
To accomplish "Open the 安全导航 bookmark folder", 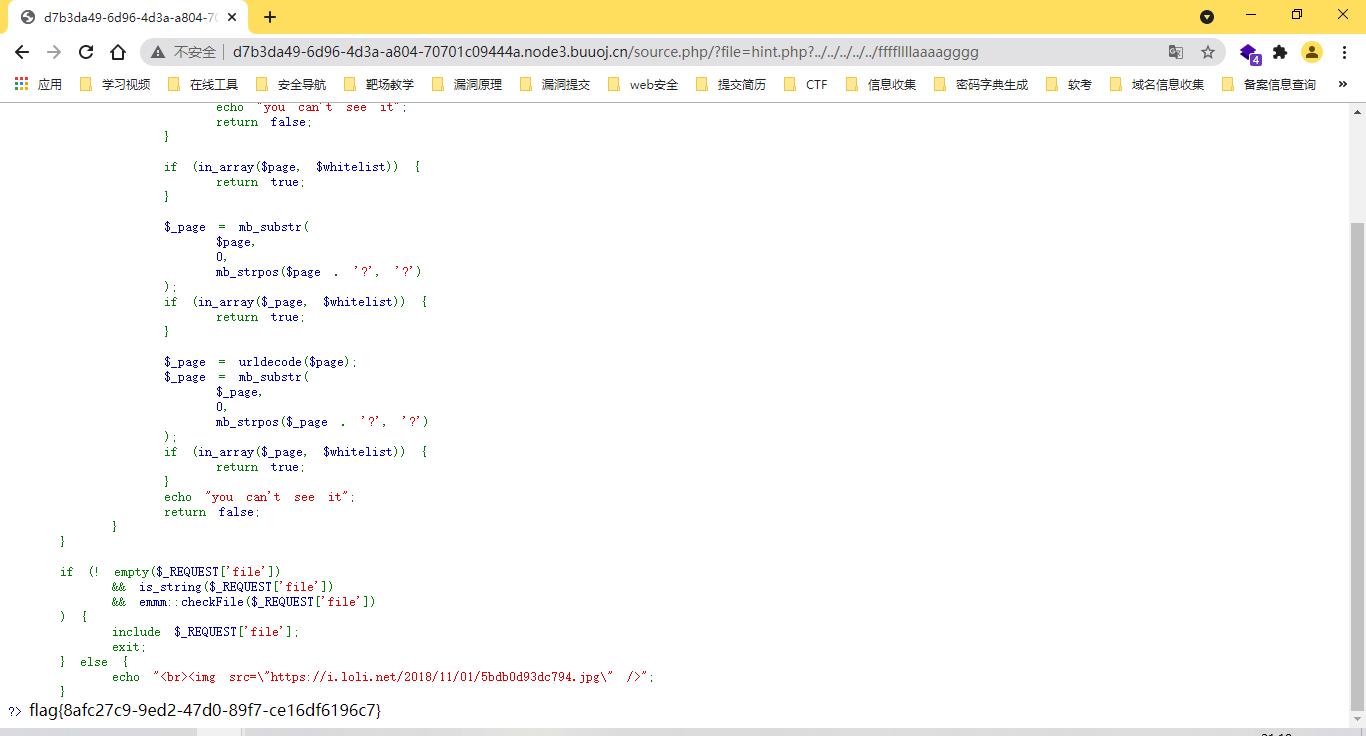I will [x=290, y=85].
